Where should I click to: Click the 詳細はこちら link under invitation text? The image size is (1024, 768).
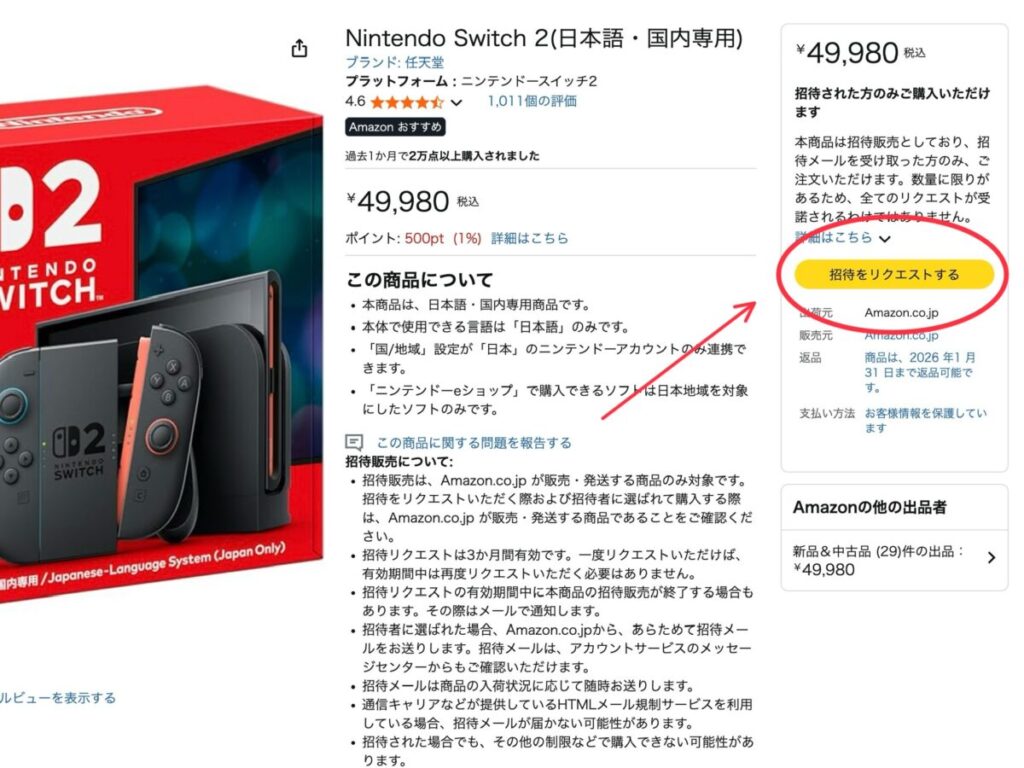[x=833, y=237]
